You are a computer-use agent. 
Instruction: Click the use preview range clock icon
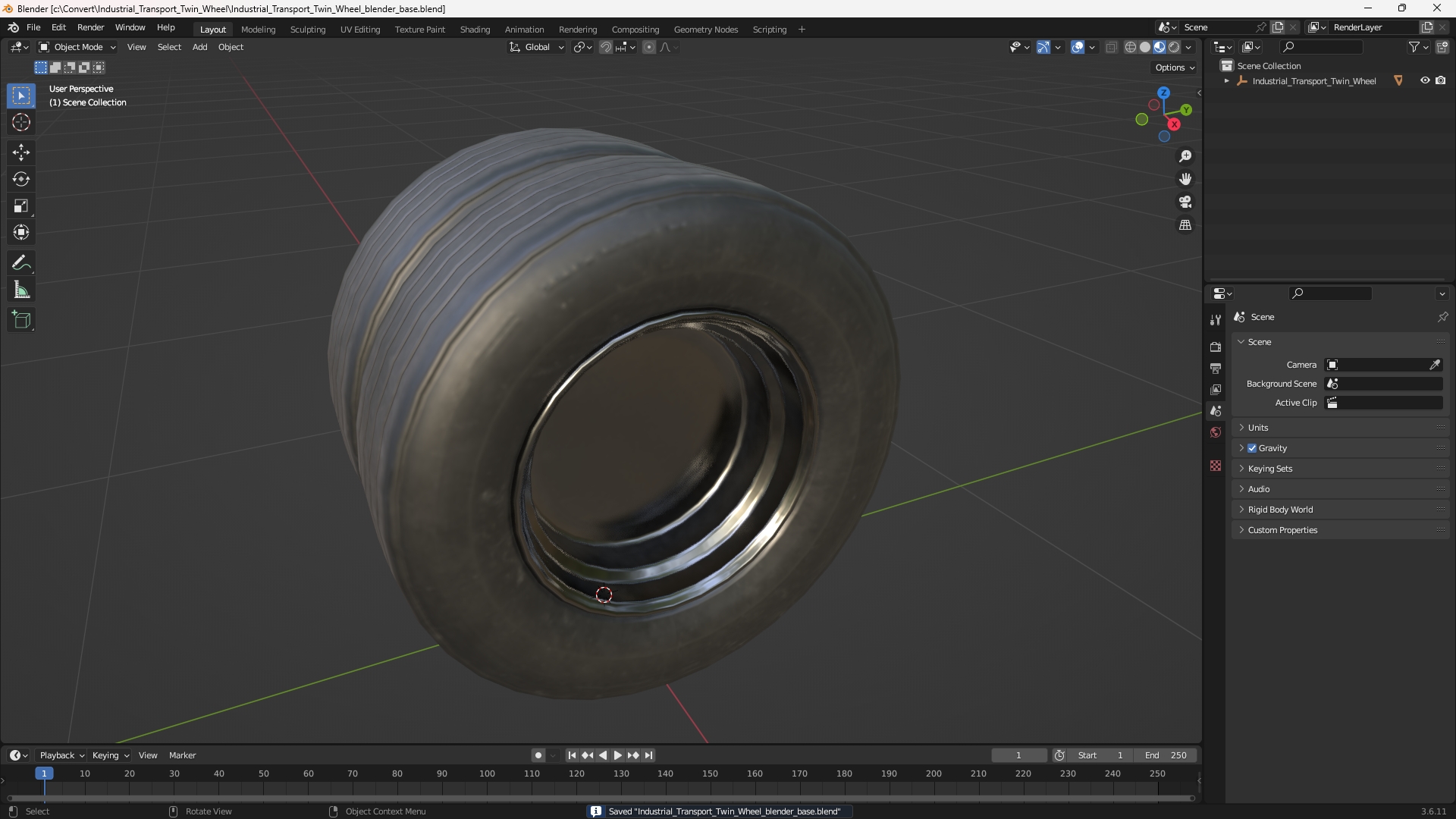point(1059,755)
